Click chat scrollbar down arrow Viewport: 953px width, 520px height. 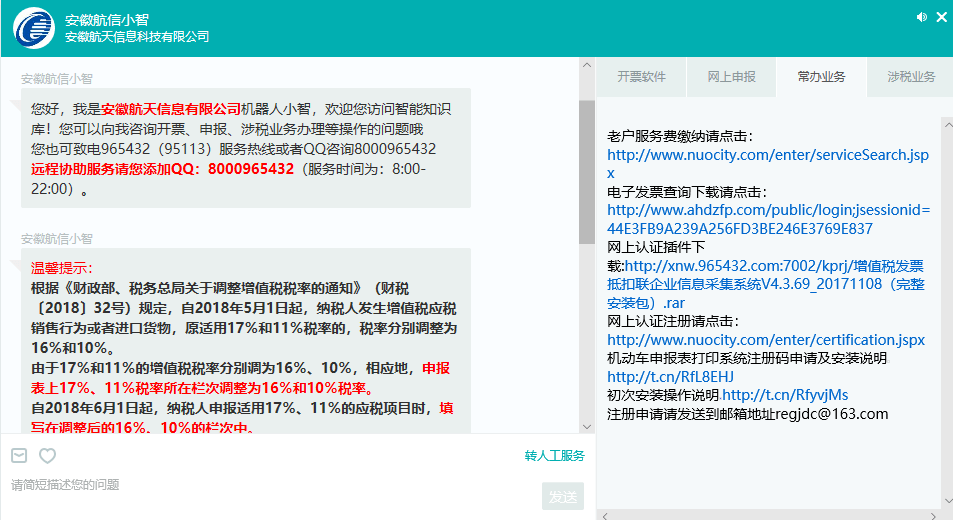tap(587, 426)
